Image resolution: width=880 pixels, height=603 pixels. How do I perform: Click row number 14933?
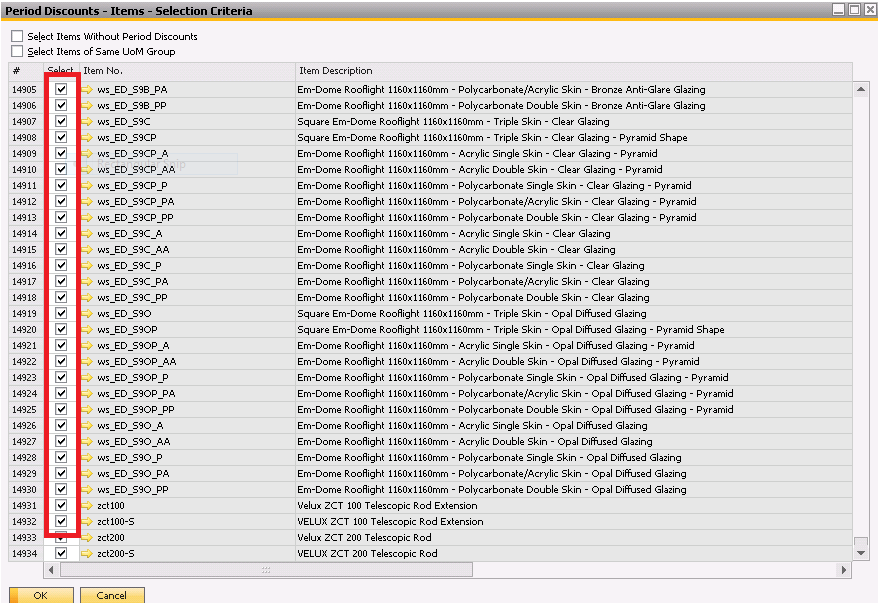24,537
